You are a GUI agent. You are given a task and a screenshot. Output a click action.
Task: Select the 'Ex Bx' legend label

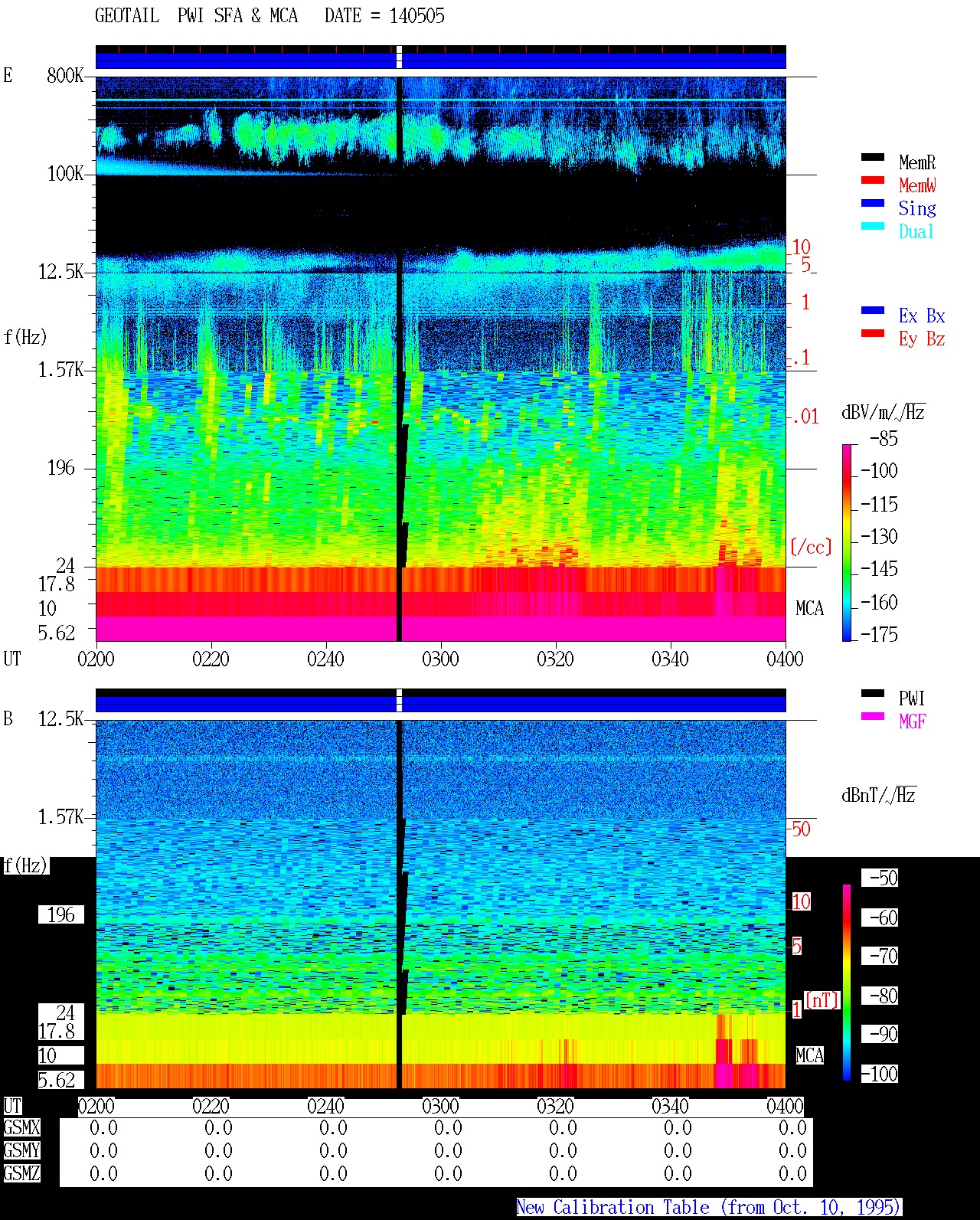coord(922,316)
